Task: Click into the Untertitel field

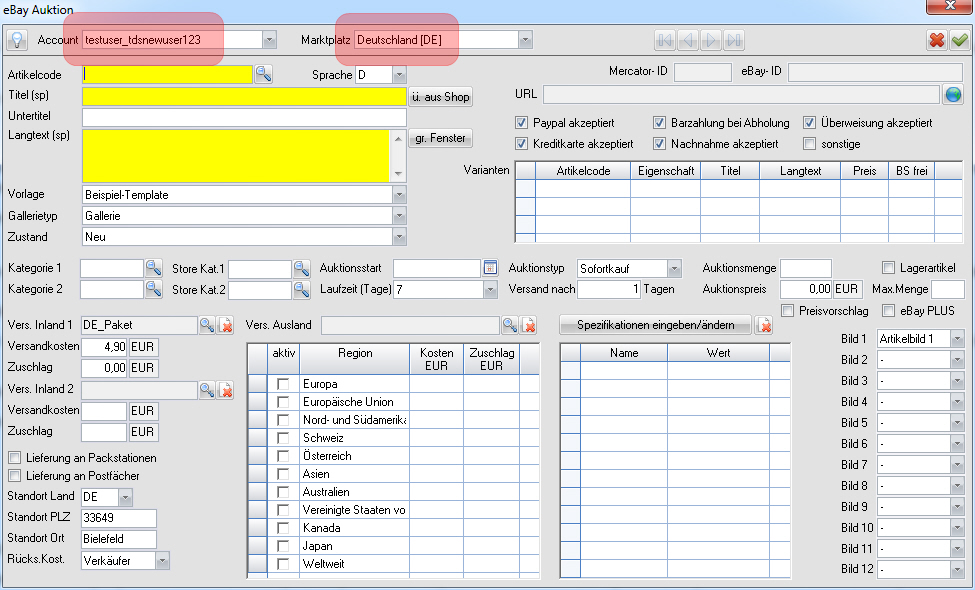Action: coord(244,117)
